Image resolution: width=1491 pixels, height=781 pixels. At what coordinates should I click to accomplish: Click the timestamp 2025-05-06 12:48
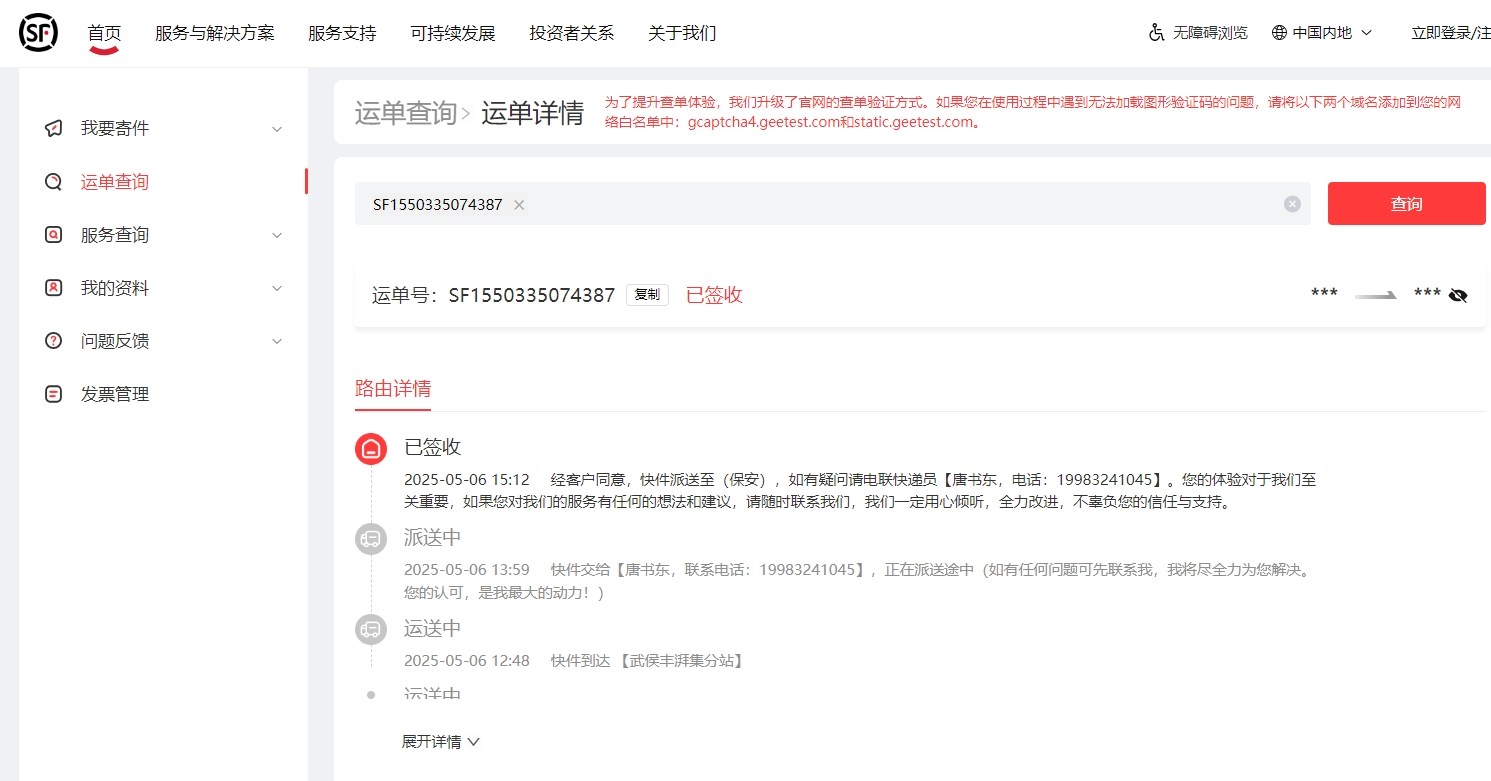point(467,660)
